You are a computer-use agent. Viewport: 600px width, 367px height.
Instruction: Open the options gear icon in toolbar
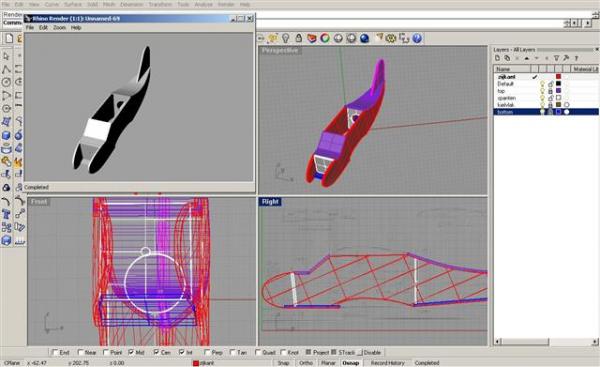pyautogui.click(x=391, y=38)
